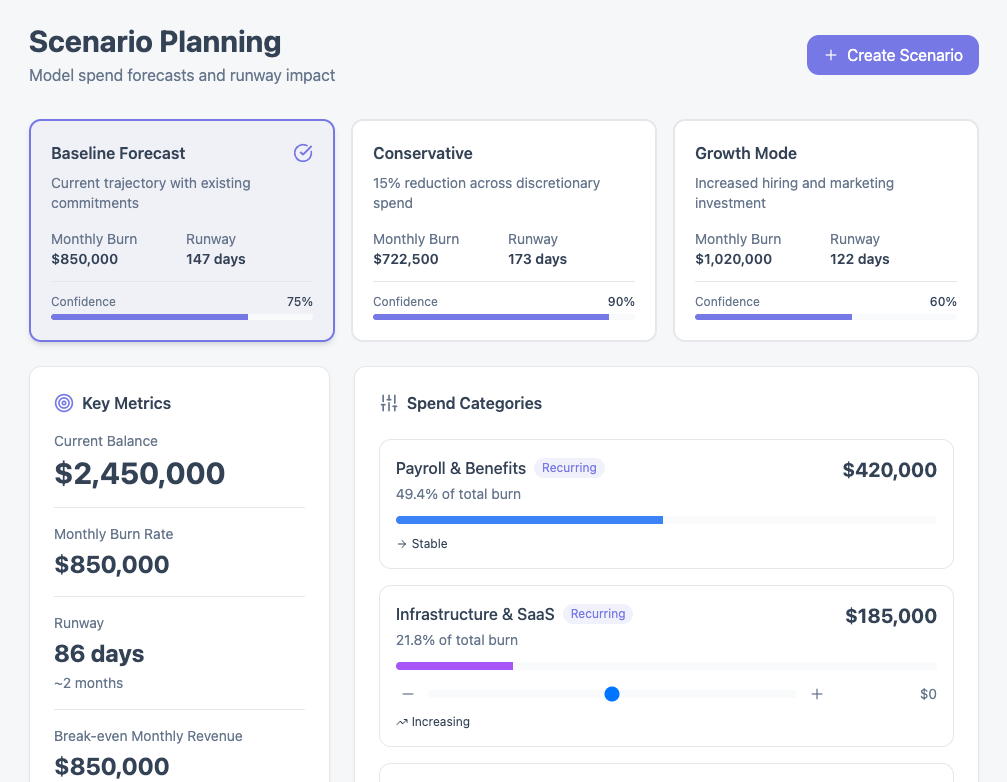Viewport: 1007px width, 782px height.
Task: Click the Create Scenario button
Action: click(893, 55)
